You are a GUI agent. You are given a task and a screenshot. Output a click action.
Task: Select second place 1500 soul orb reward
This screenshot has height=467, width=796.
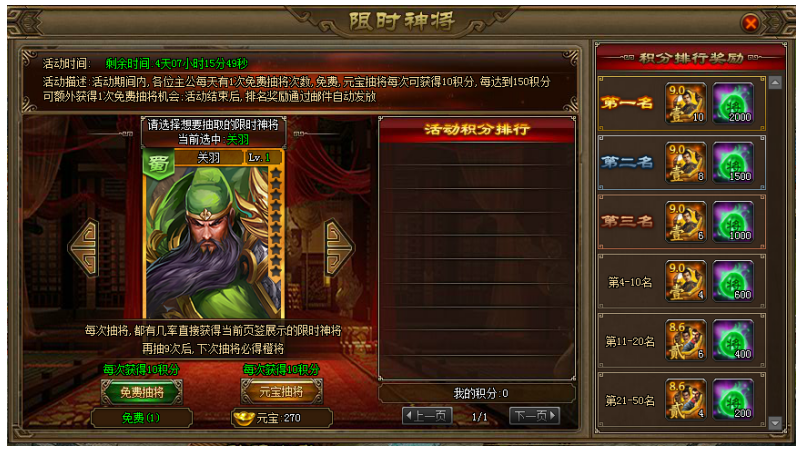click(x=733, y=162)
